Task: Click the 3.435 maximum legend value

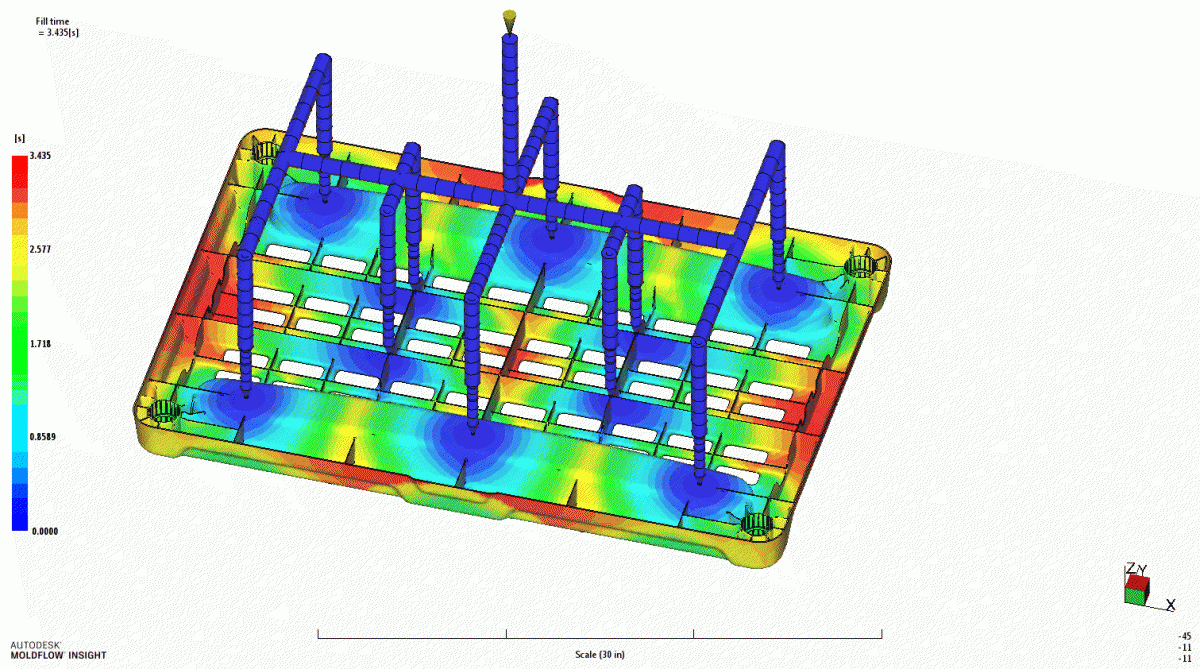Action: [x=42, y=155]
